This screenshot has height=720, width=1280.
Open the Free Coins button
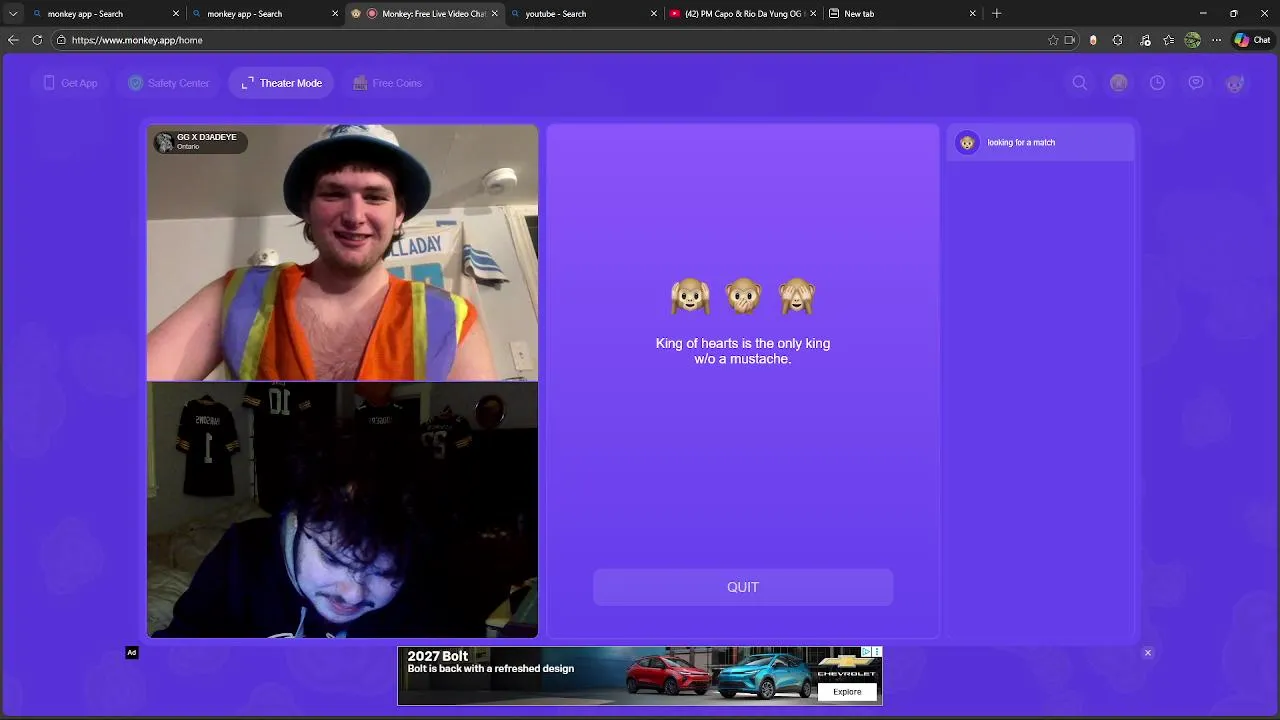[x=387, y=83]
